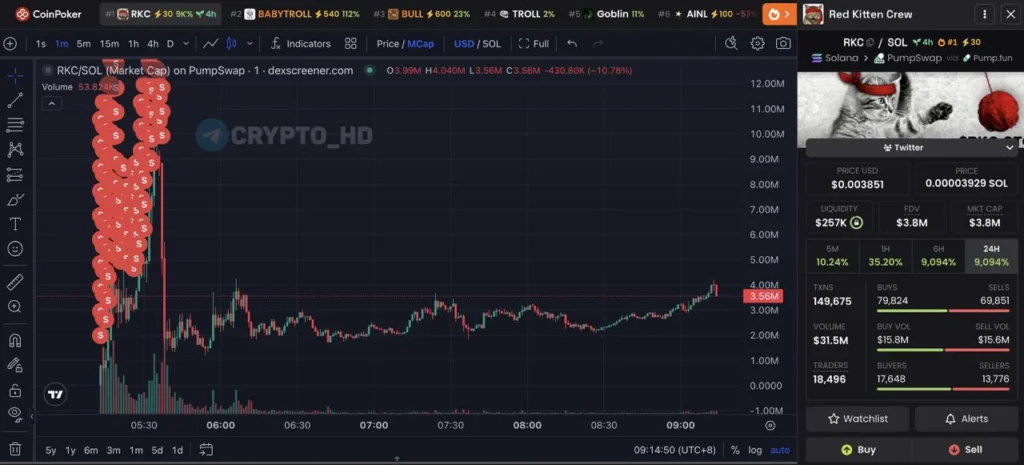Open the BABYTROLL trending token

pos(295,14)
